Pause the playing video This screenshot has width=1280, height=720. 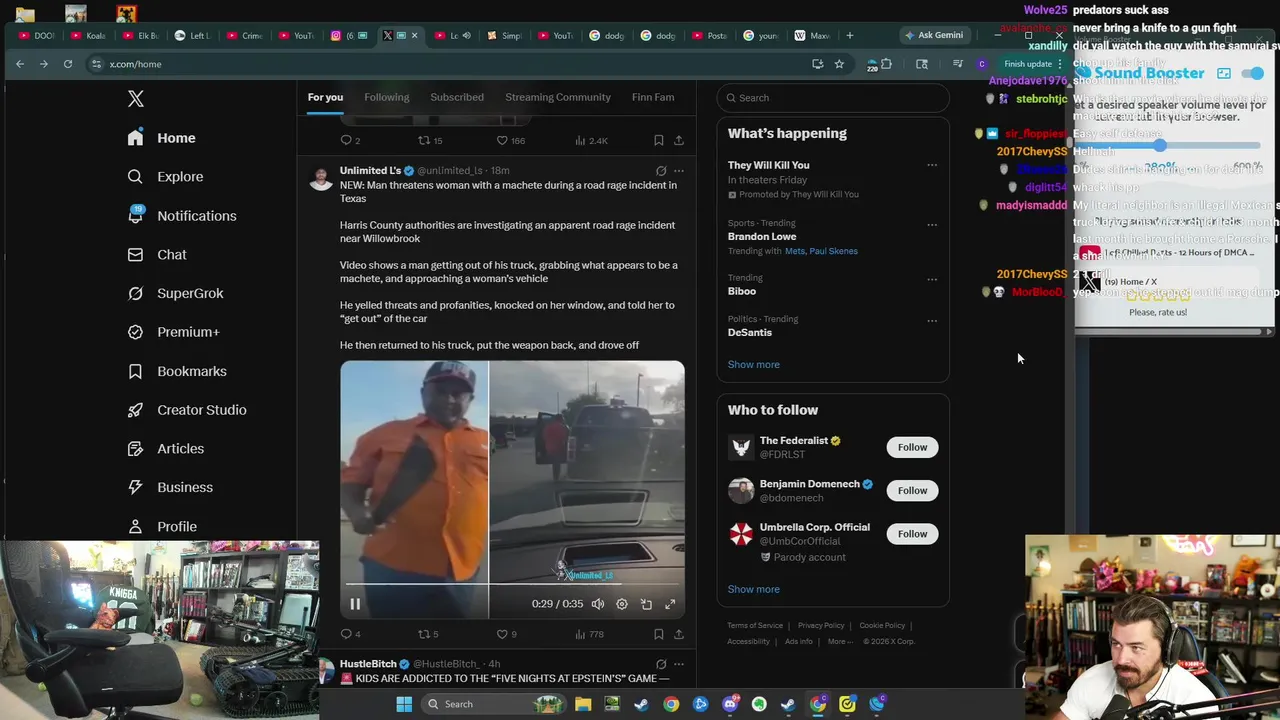[x=355, y=604]
